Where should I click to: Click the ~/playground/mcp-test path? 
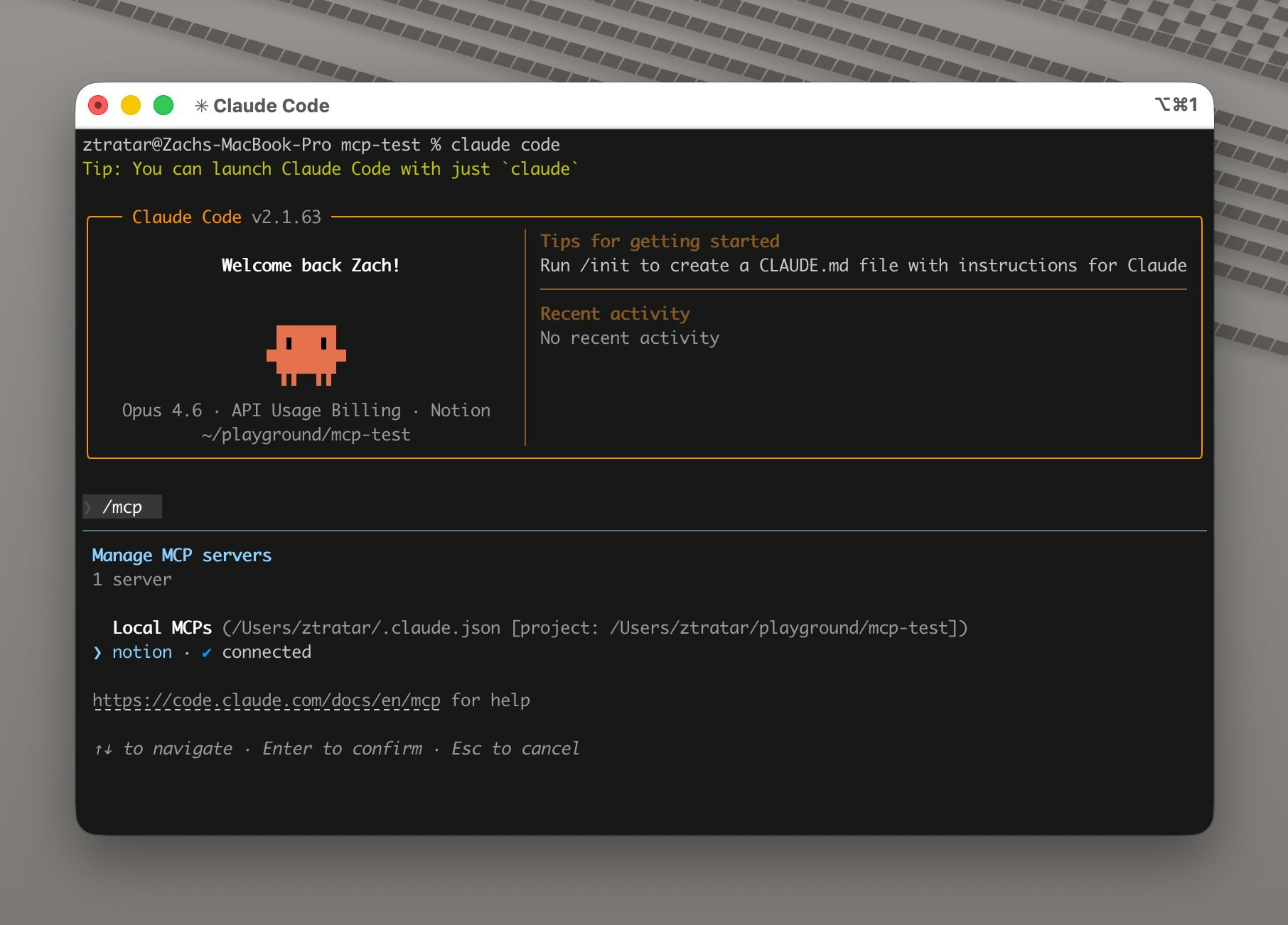(306, 435)
